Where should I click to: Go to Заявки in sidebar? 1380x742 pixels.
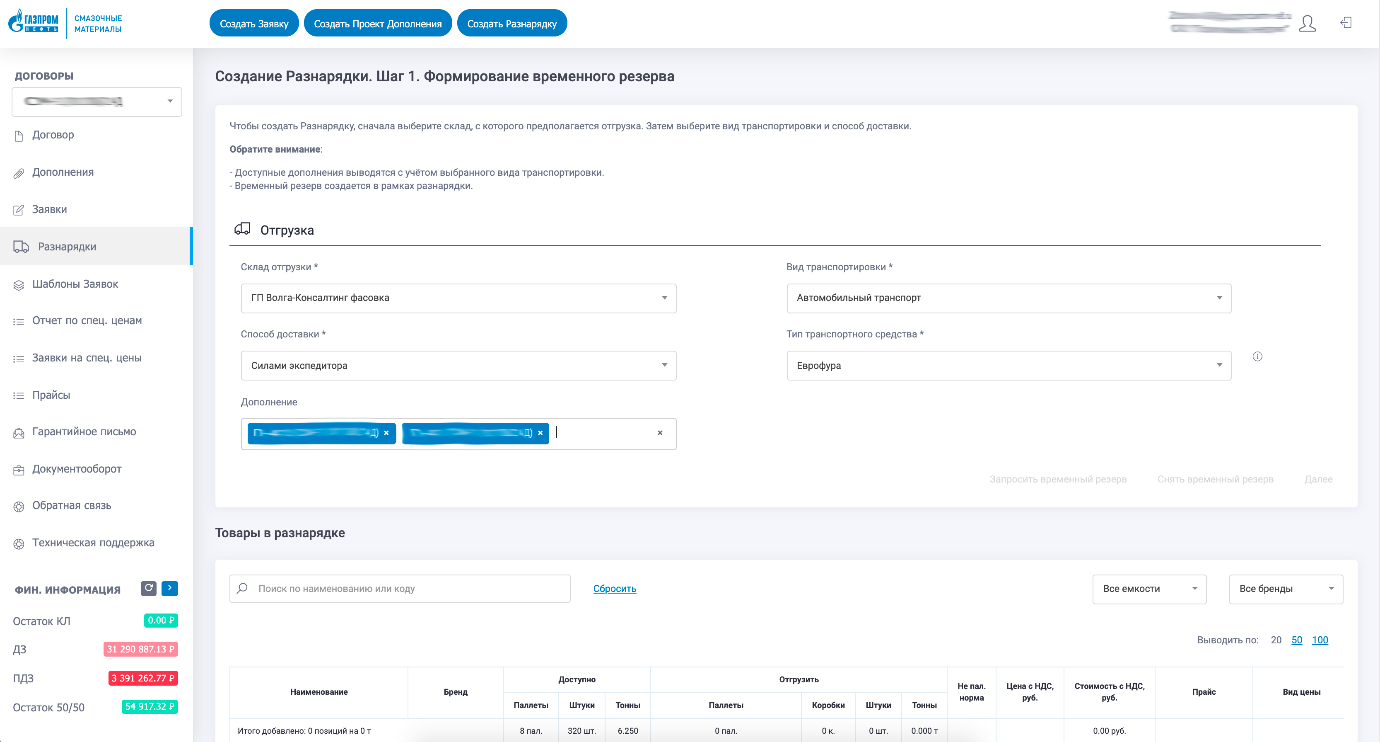pos(49,210)
